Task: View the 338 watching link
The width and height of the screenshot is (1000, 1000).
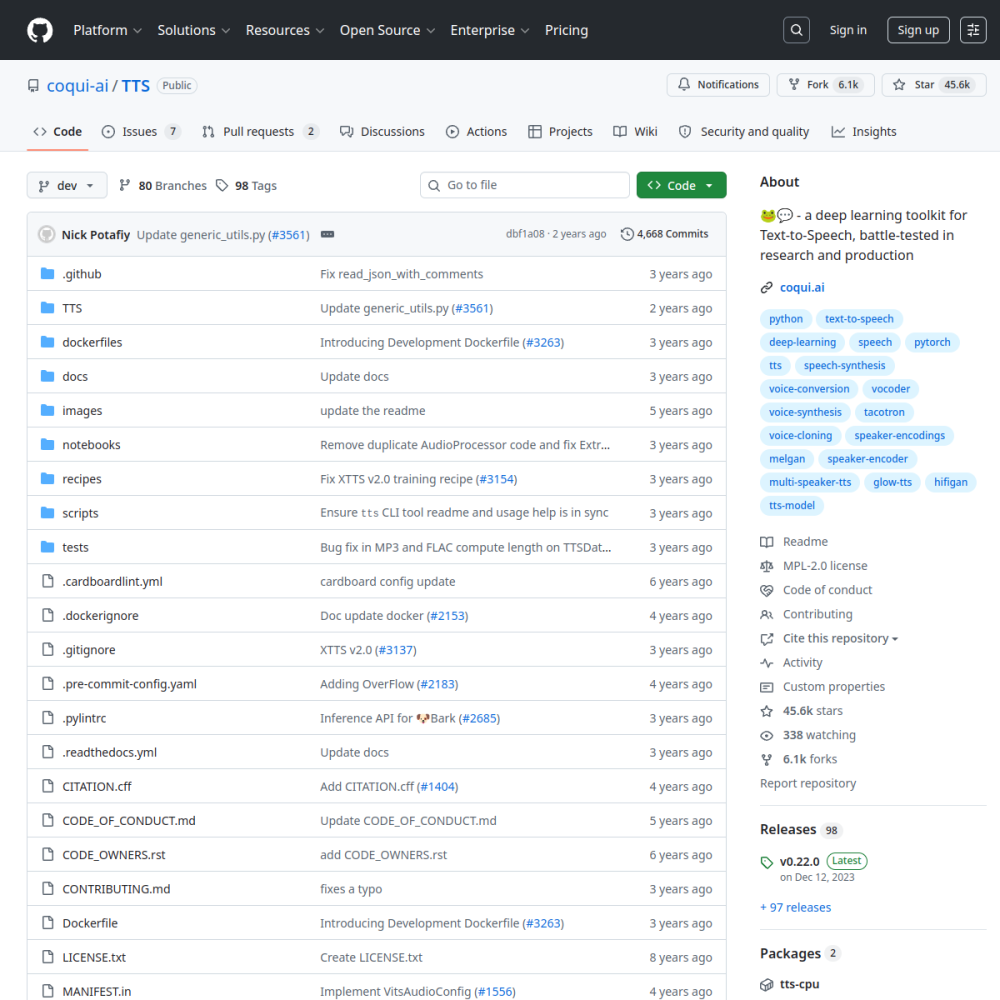Action: 819,735
